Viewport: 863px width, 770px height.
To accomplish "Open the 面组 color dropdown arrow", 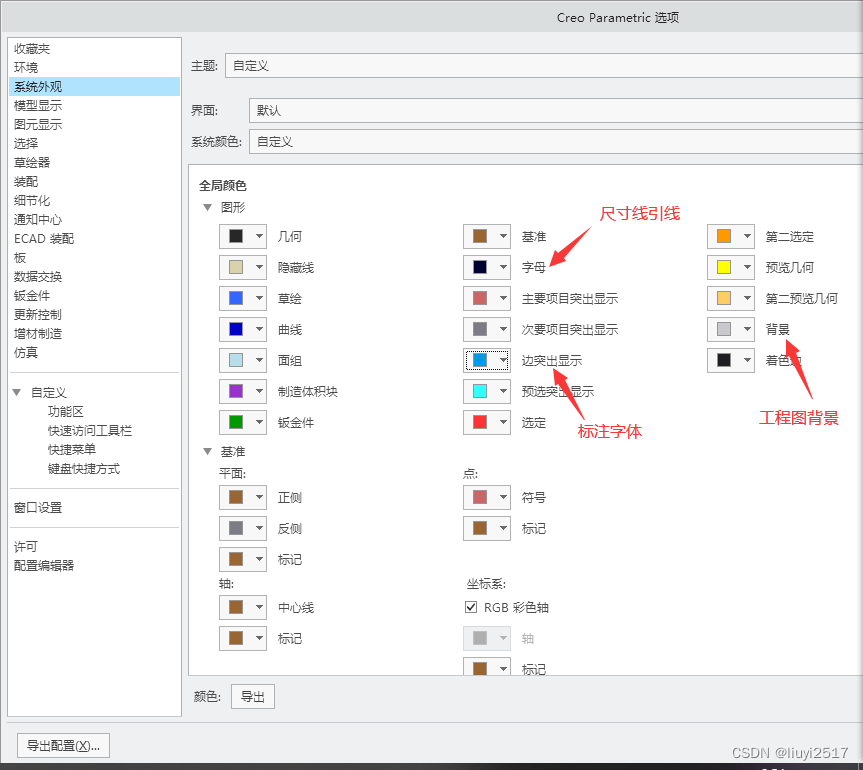I will coord(259,361).
